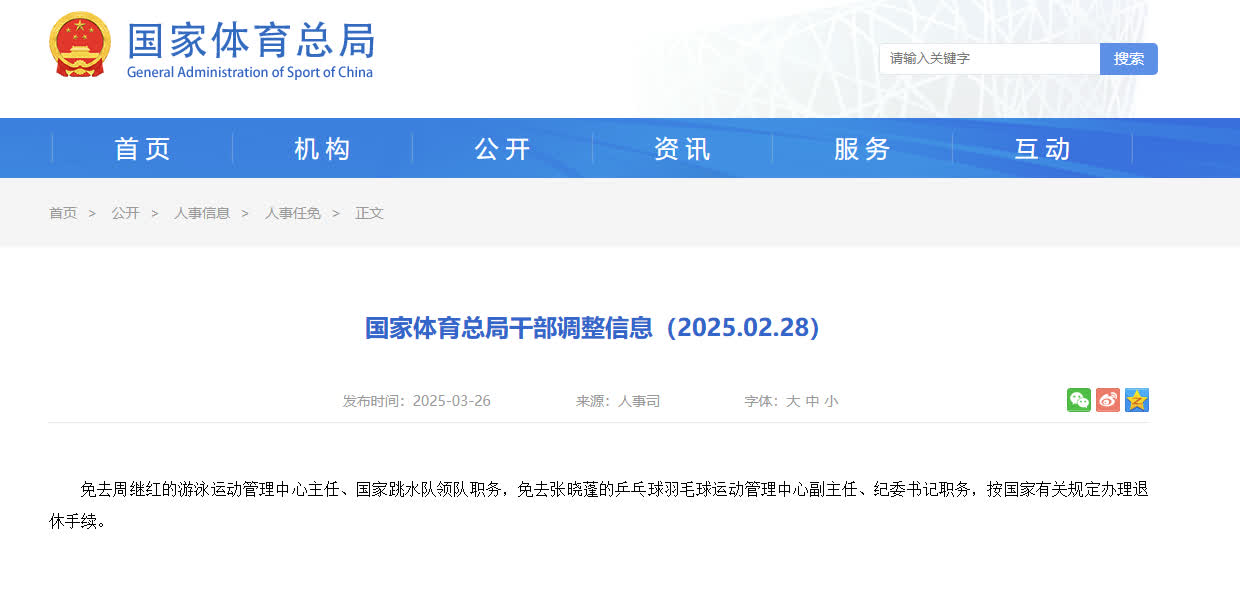1240x591 pixels.
Task: Go to the 公开 navigation section
Action: [x=502, y=149]
